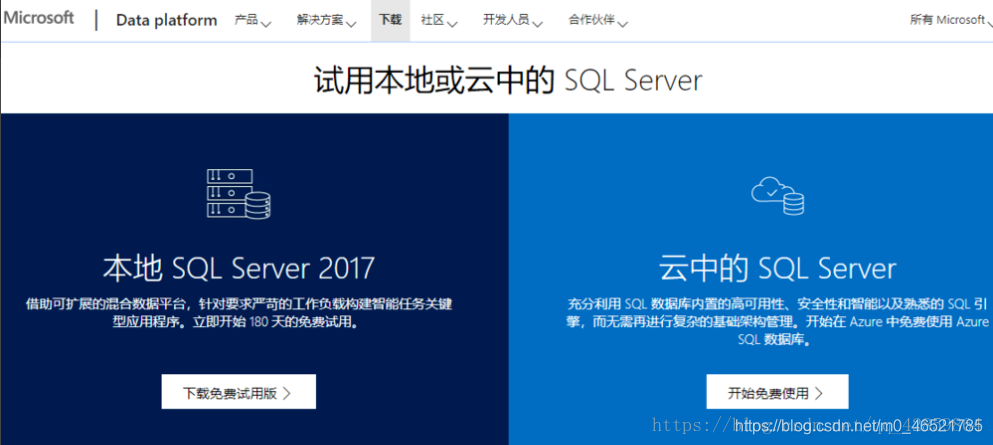Click the server stack database icon
This screenshot has width=993, height=445.
[x=239, y=193]
